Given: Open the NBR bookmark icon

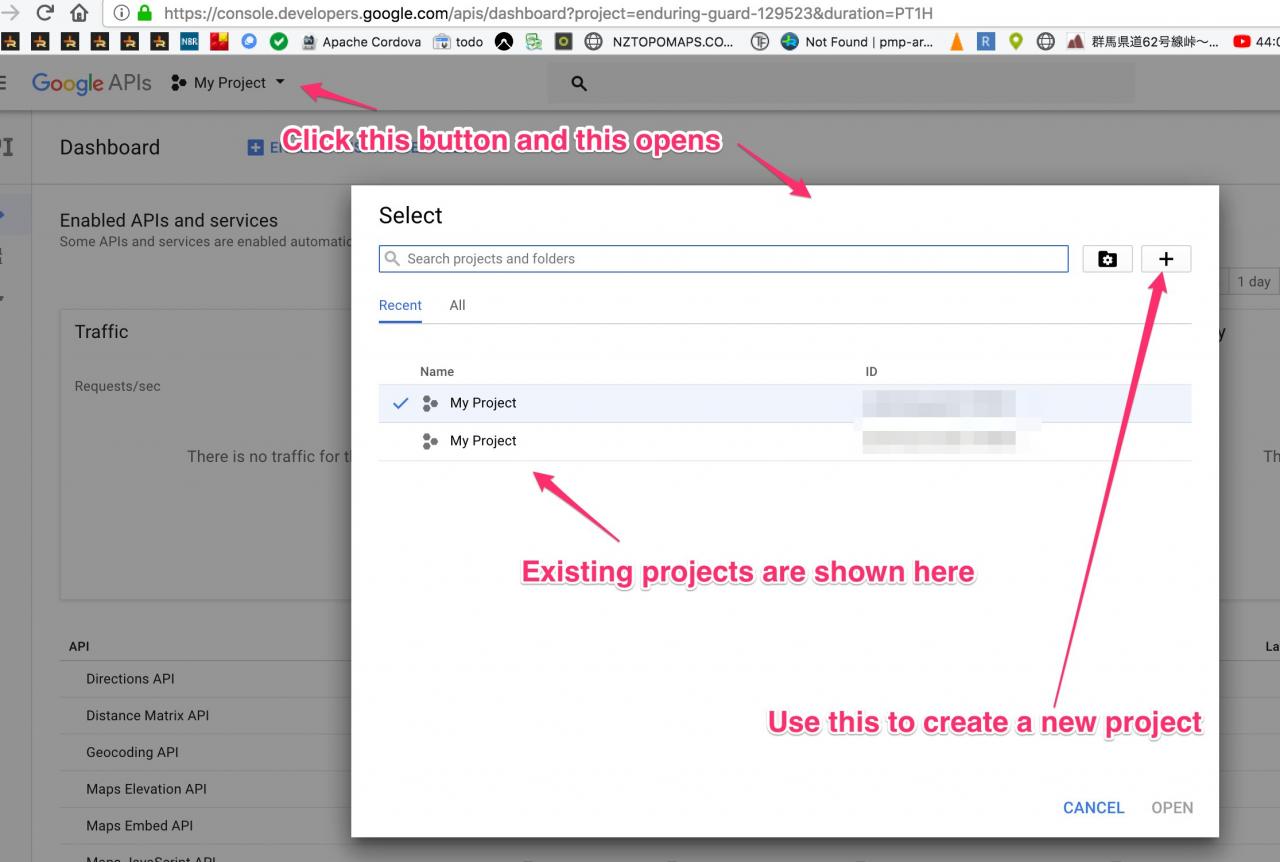Looking at the screenshot, I should (x=189, y=42).
